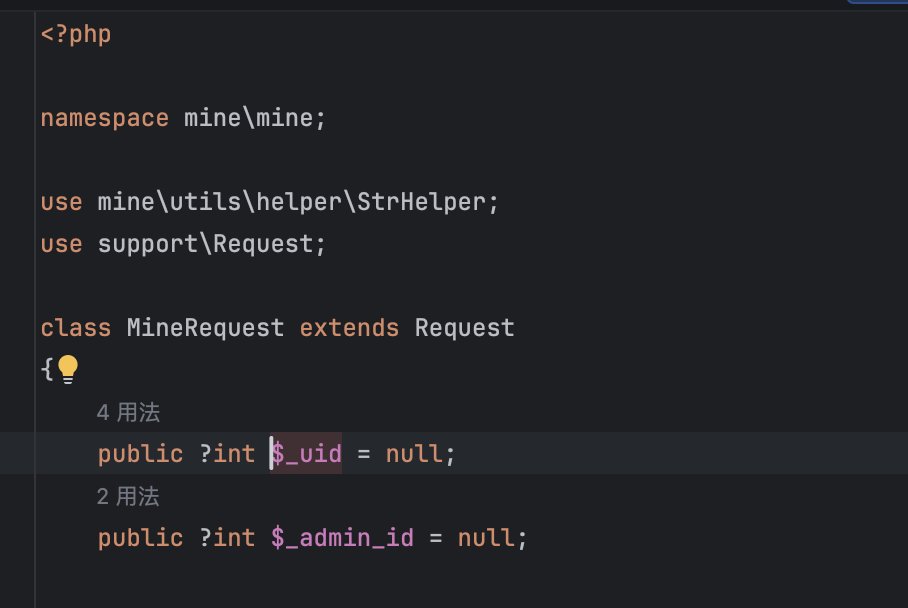The image size is (908, 608).
Task: Click the MineRequest class name
Action: point(206,328)
